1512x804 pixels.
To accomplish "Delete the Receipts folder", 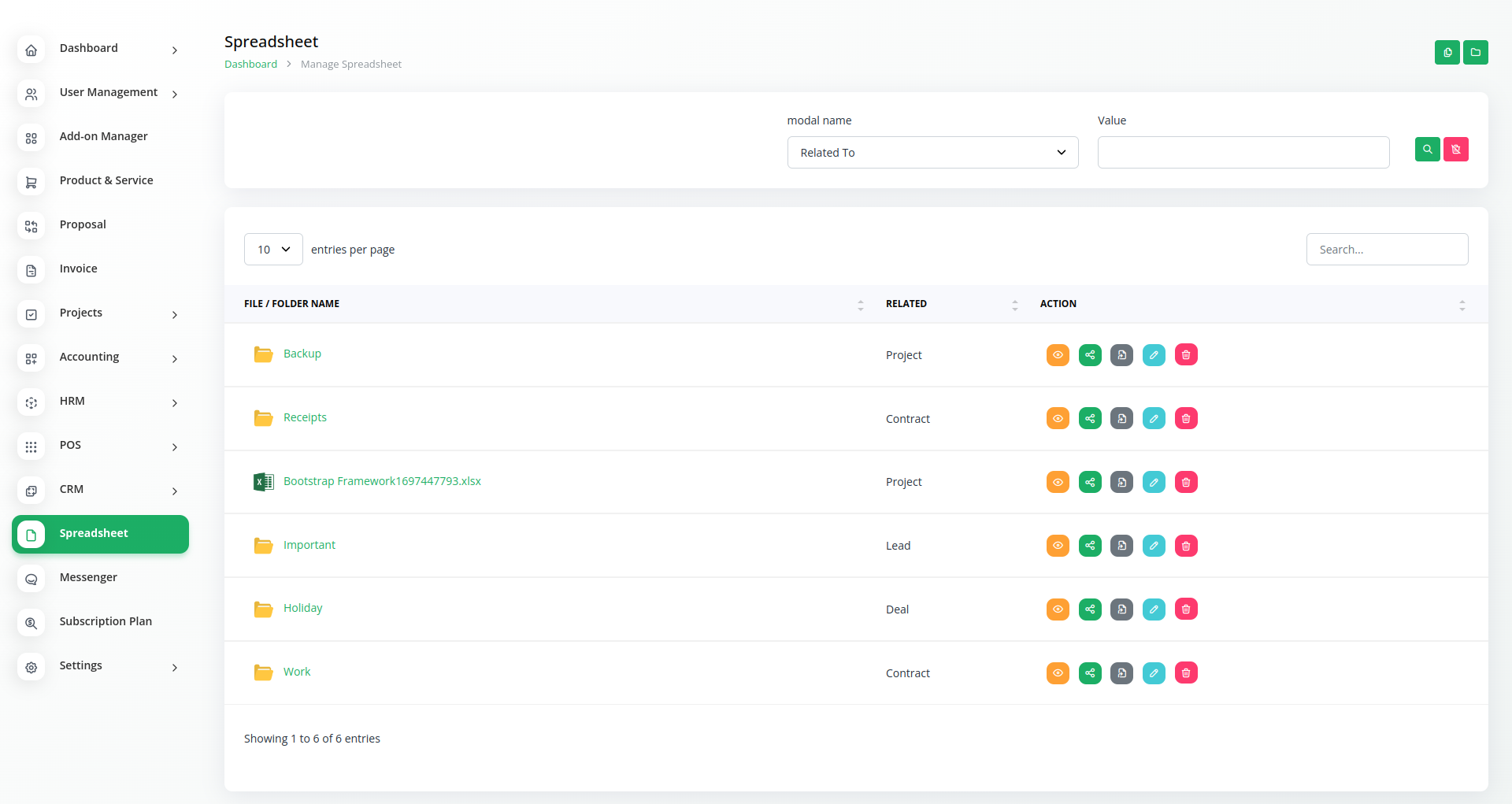I will (x=1186, y=419).
